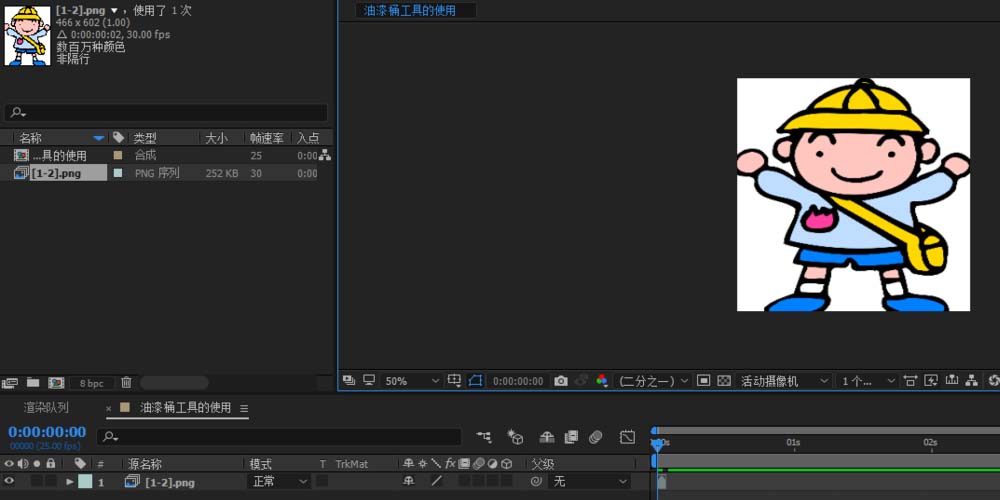1000x500 pixels.
Task: Switch to the 渲染队列 tab
Action: (48, 408)
